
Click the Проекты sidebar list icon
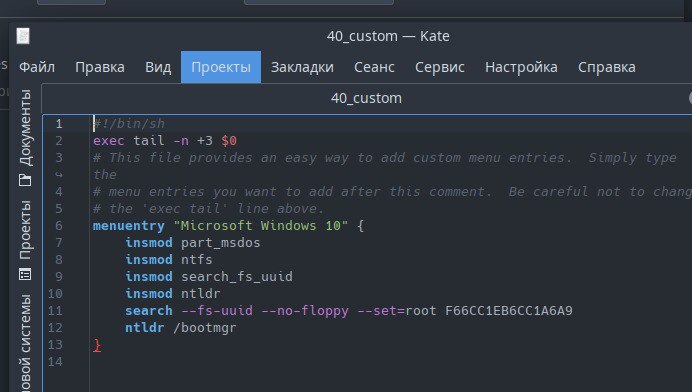(25, 275)
